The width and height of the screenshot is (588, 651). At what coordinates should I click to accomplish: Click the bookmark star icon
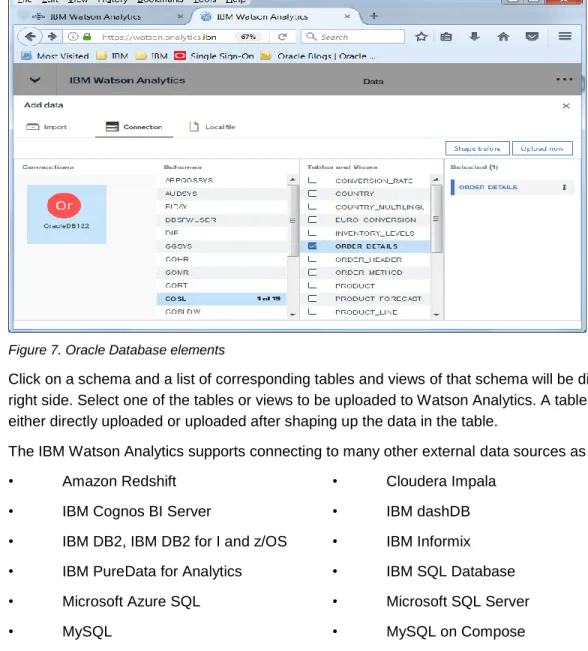pos(421,37)
